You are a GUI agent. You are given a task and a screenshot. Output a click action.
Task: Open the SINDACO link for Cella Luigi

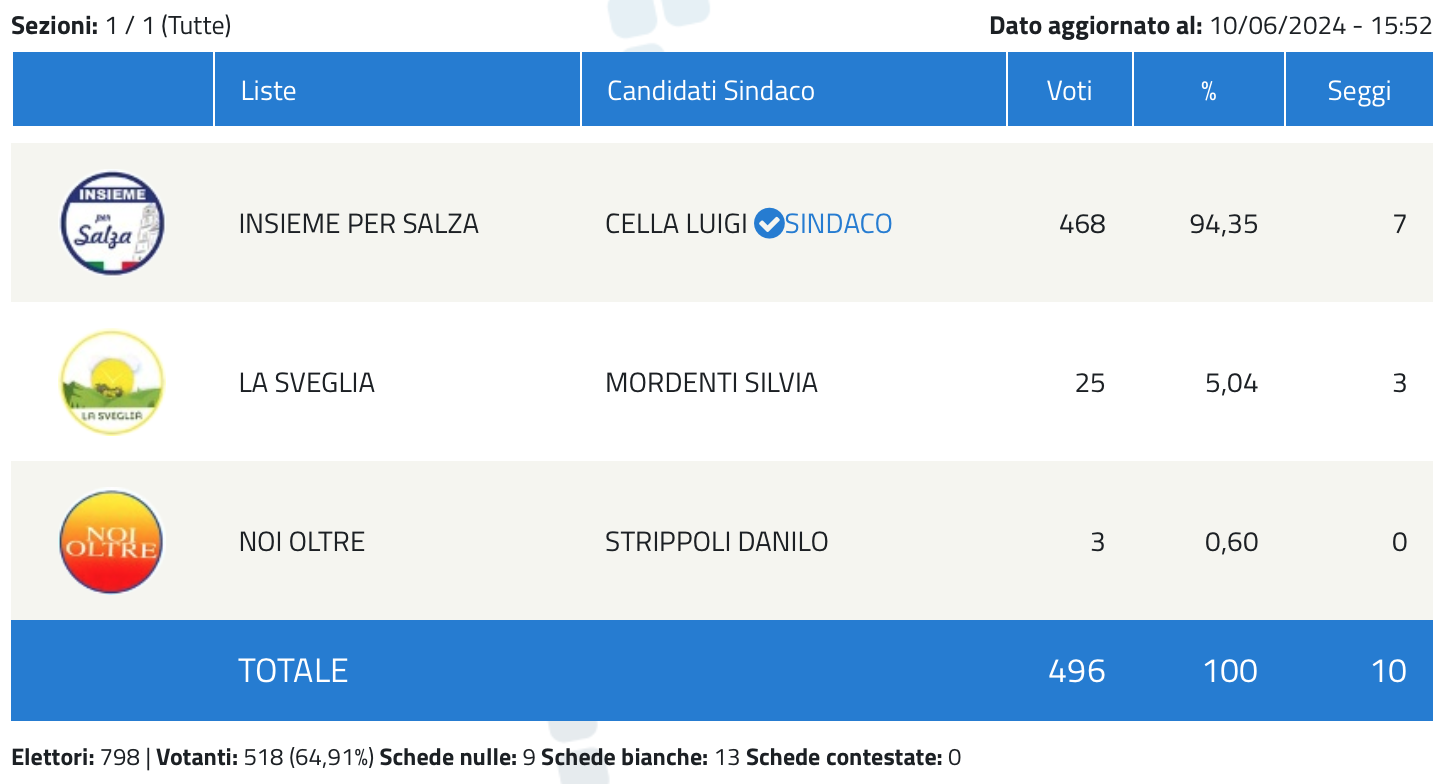point(838,223)
